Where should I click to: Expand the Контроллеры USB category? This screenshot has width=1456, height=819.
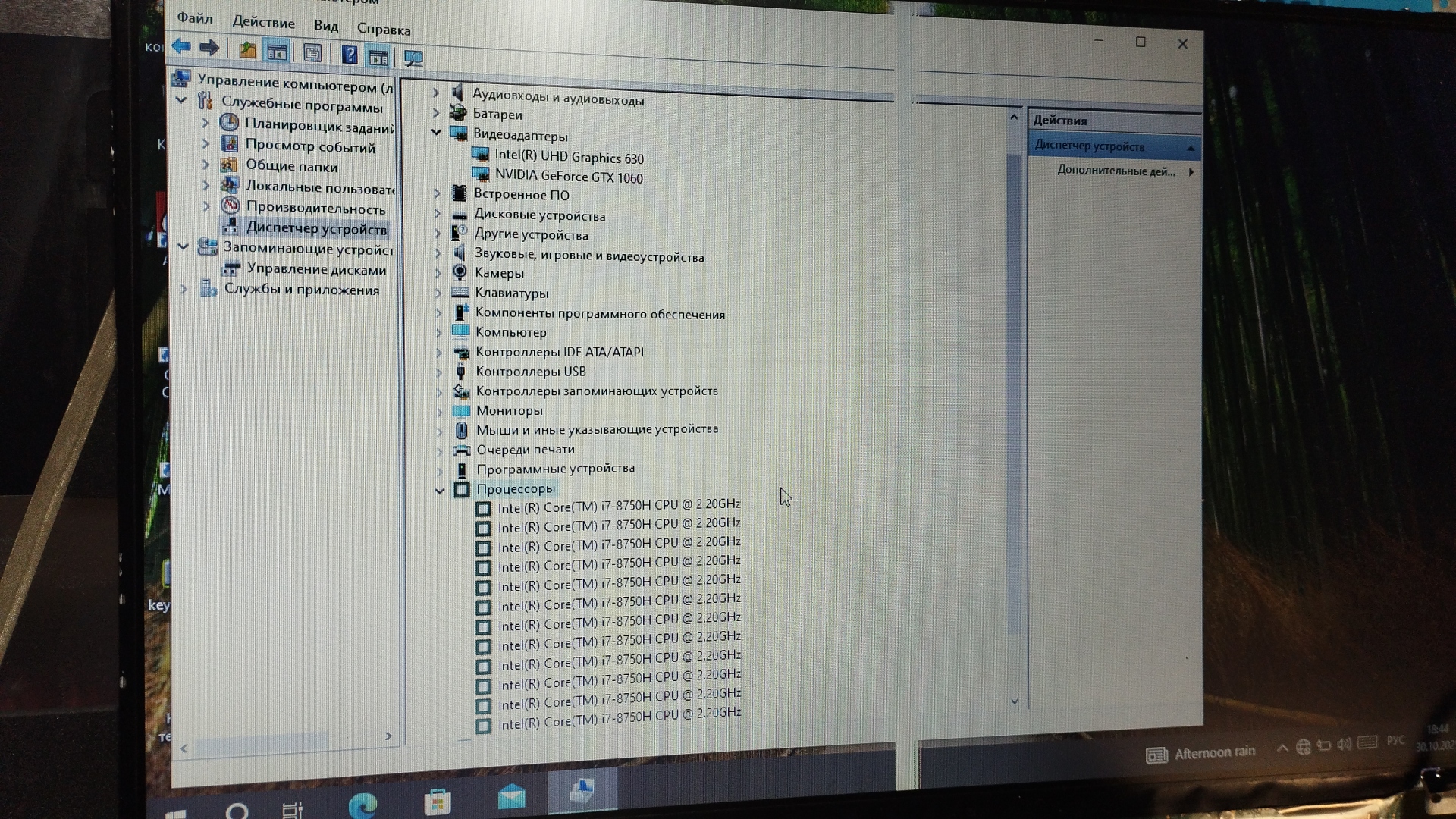(439, 372)
